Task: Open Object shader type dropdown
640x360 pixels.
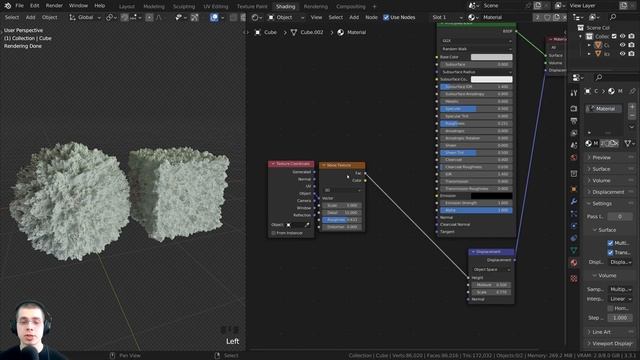Action: point(286,18)
